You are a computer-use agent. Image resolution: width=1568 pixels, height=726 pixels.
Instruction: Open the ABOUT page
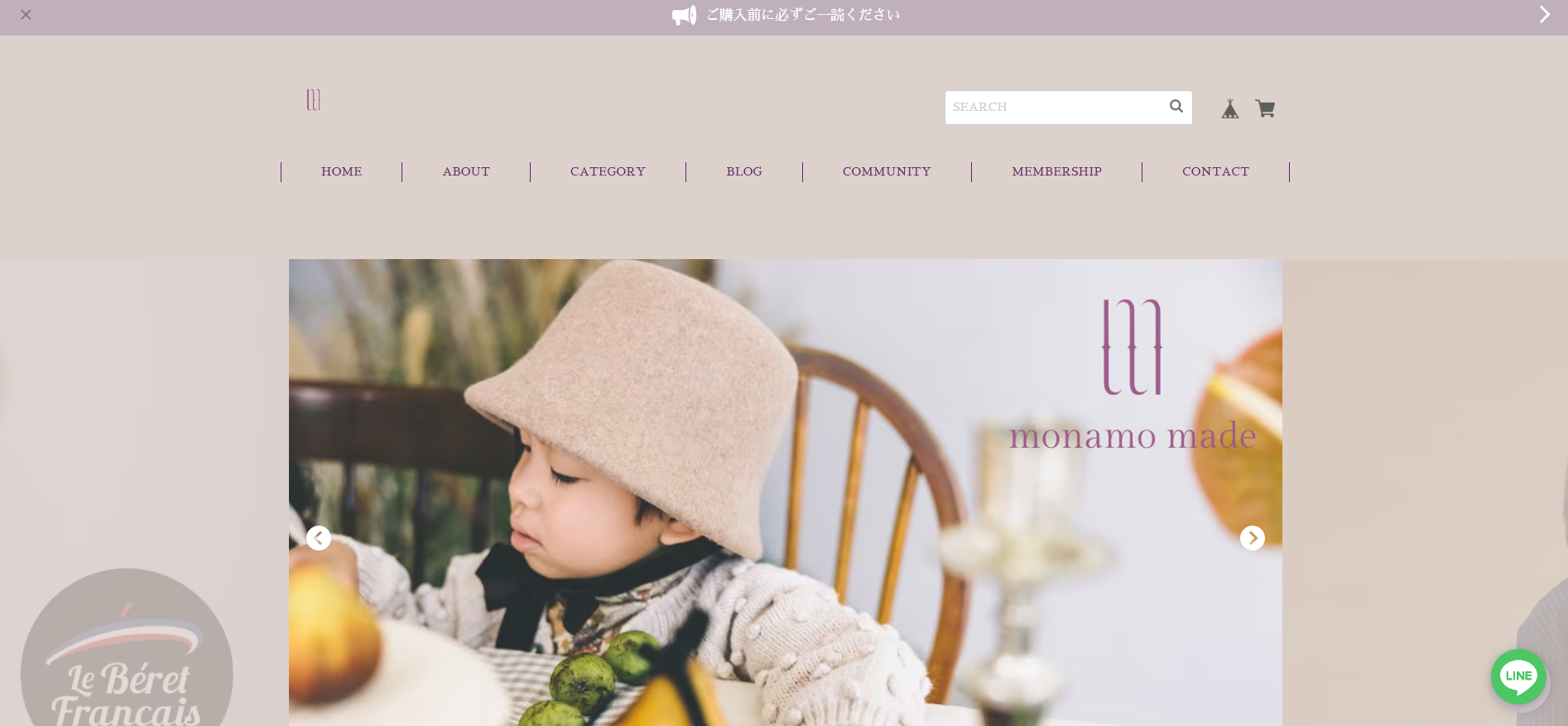click(x=466, y=171)
